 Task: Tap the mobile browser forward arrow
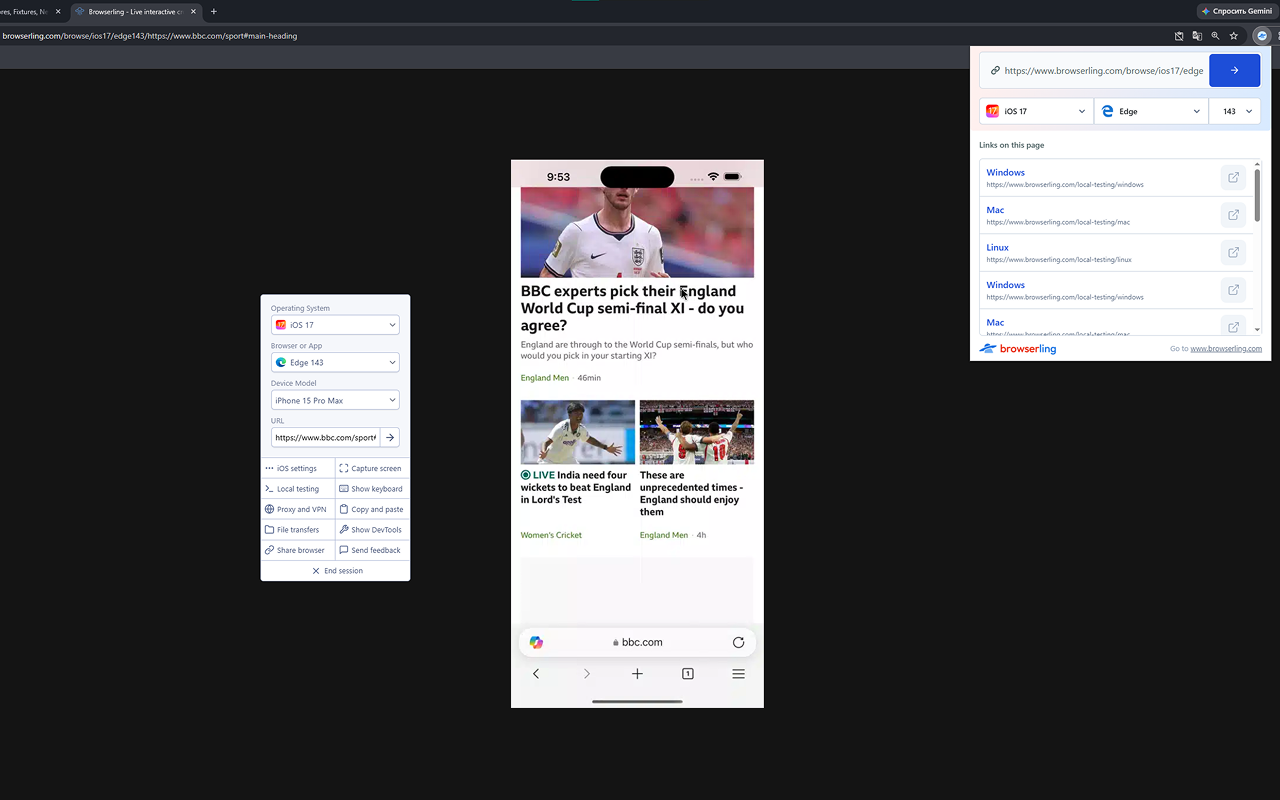point(587,674)
